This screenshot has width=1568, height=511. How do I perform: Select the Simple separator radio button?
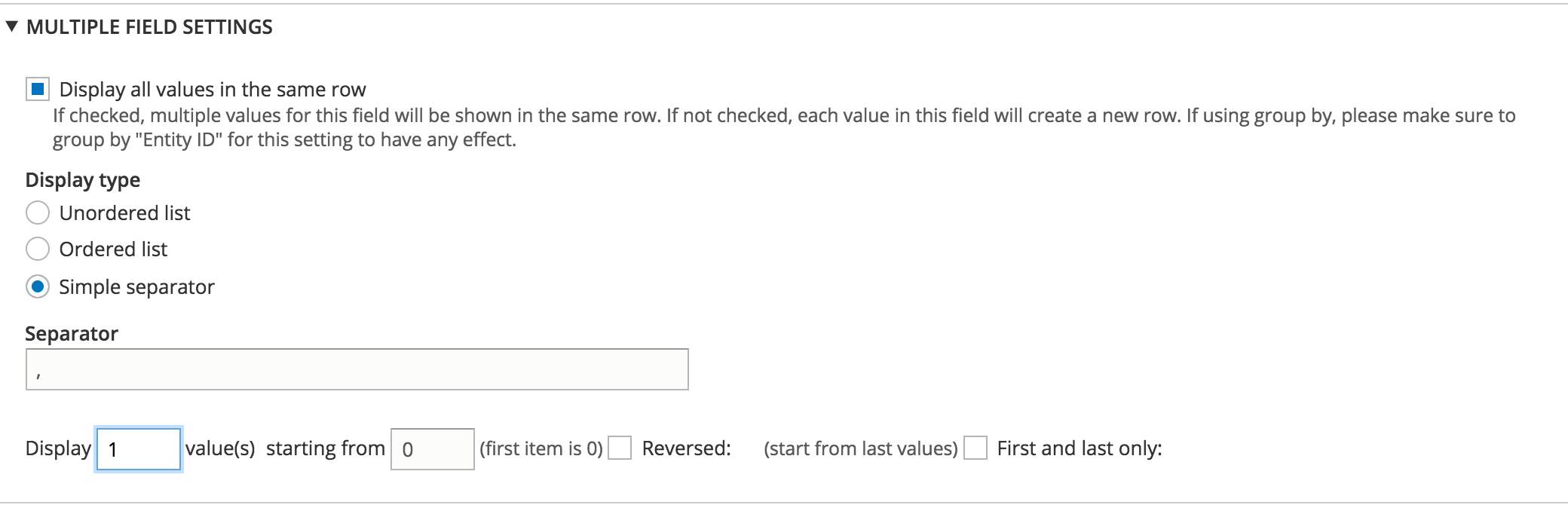click(38, 287)
